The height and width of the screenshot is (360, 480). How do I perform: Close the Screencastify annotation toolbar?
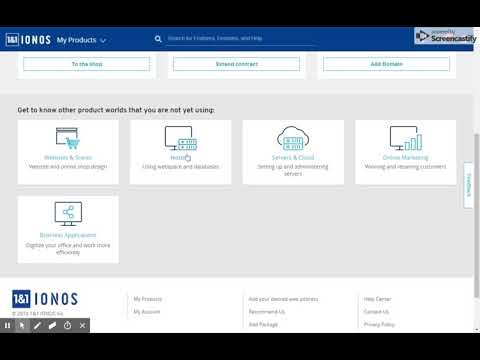click(x=82, y=325)
